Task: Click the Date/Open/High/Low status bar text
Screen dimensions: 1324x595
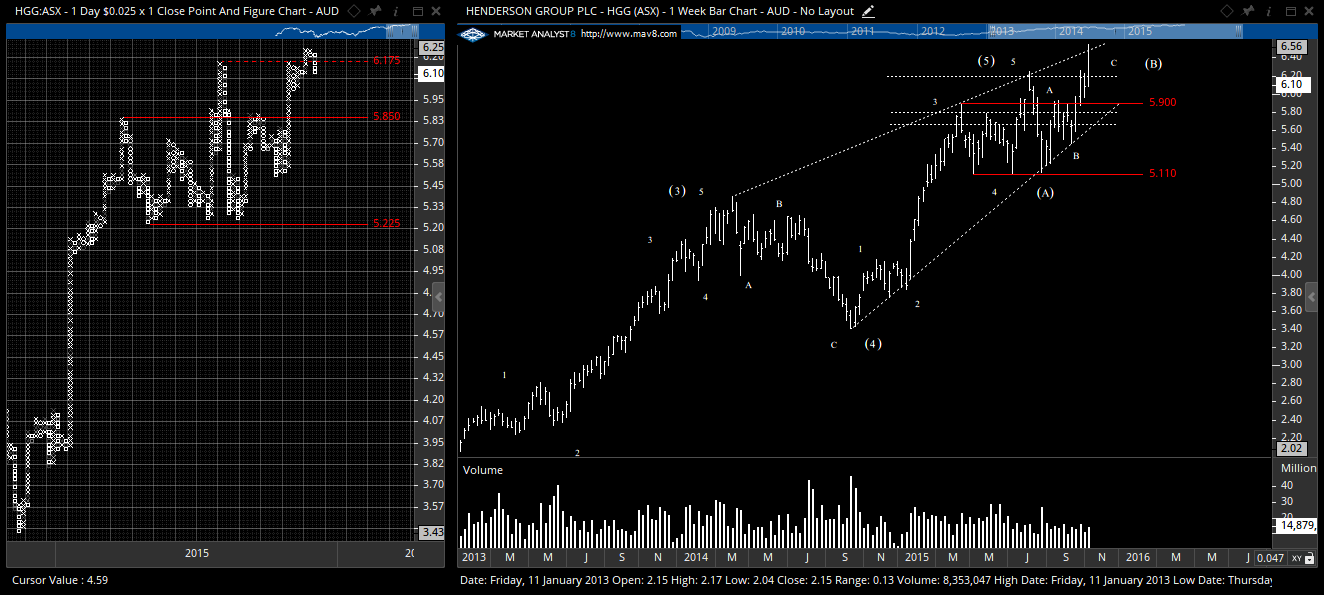Action: 866,579
